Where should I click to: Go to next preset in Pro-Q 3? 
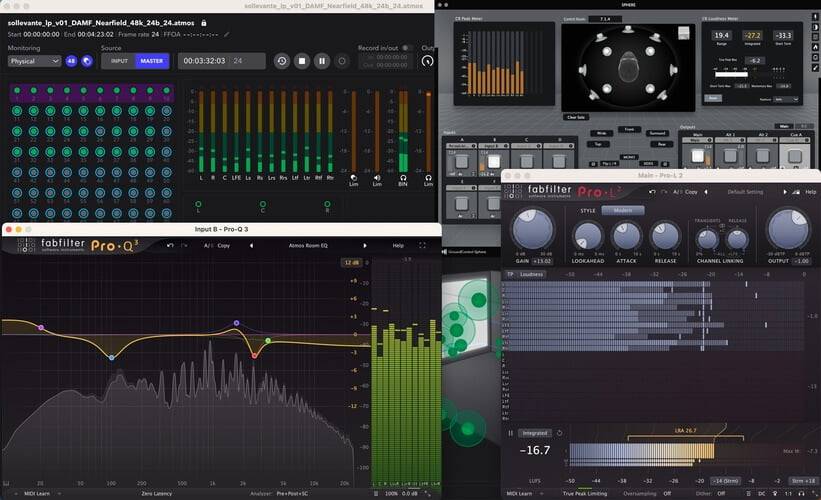click(x=364, y=245)
